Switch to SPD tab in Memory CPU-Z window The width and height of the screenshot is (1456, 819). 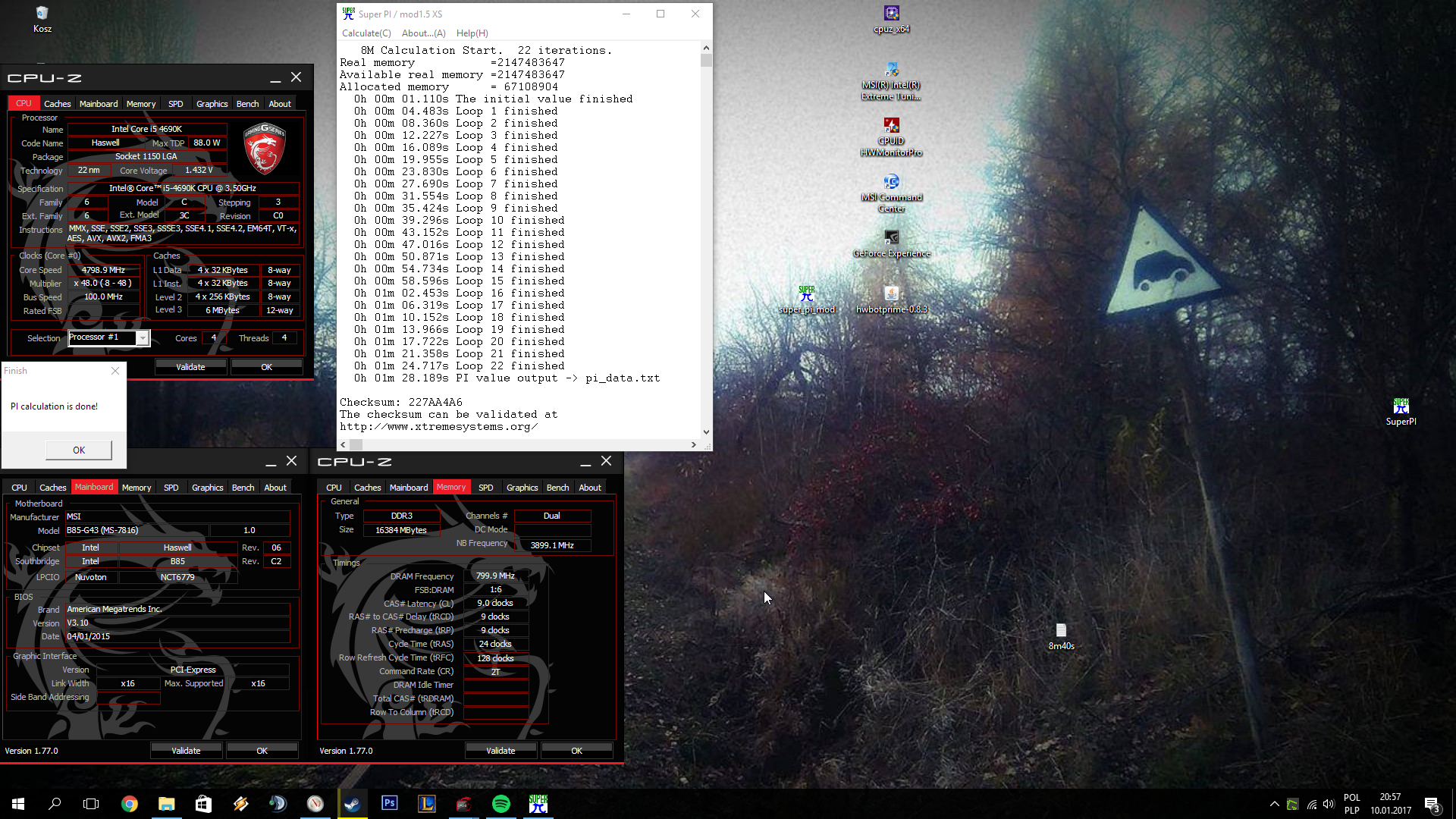(486, 488)
